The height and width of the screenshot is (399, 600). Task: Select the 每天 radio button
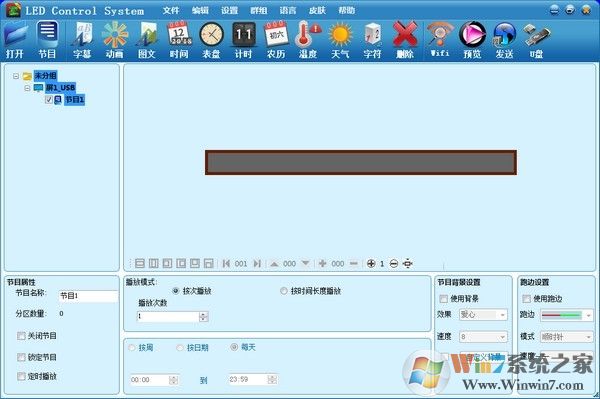pos(234,347)
